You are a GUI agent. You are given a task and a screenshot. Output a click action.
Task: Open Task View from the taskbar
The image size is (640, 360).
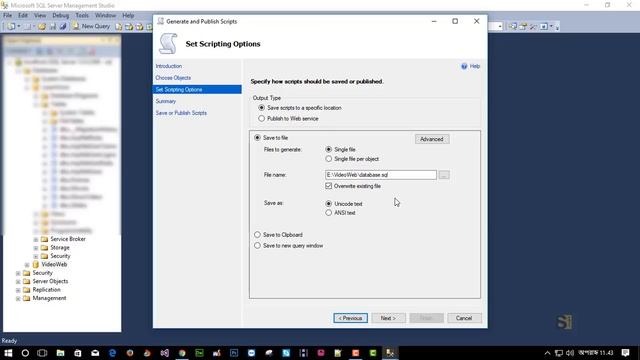[x=42, y=353]
